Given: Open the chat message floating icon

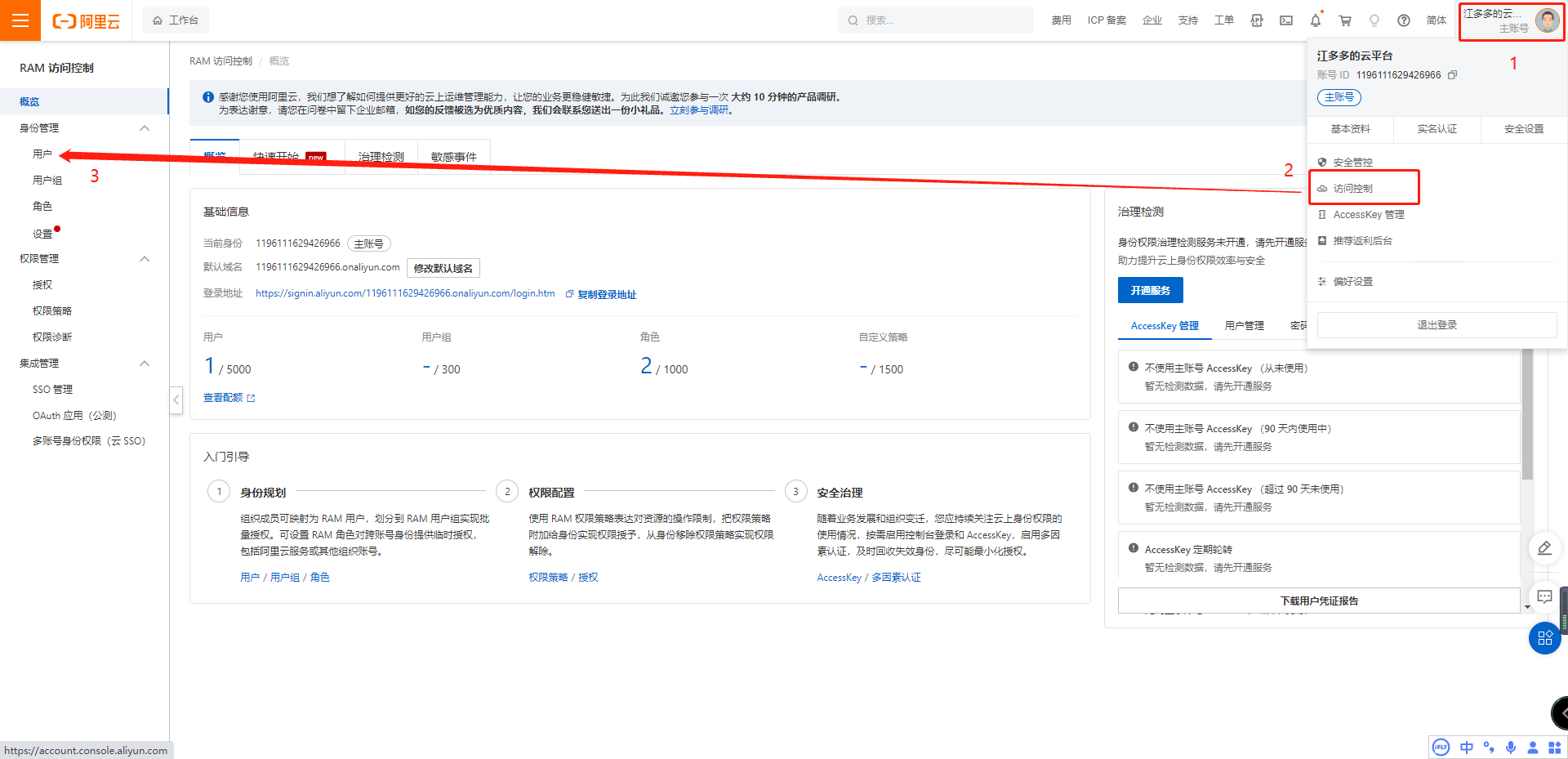Looking at the screenshot, I should tap(1544, 596).
